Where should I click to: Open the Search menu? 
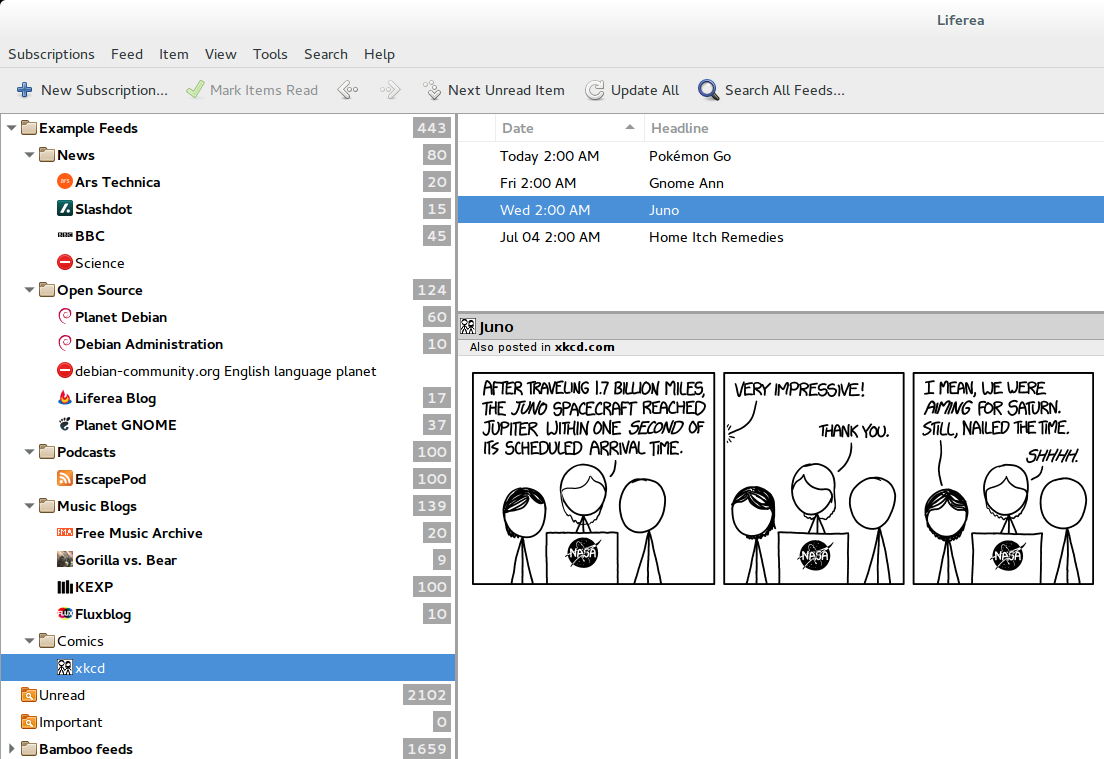tap(326, 54)
